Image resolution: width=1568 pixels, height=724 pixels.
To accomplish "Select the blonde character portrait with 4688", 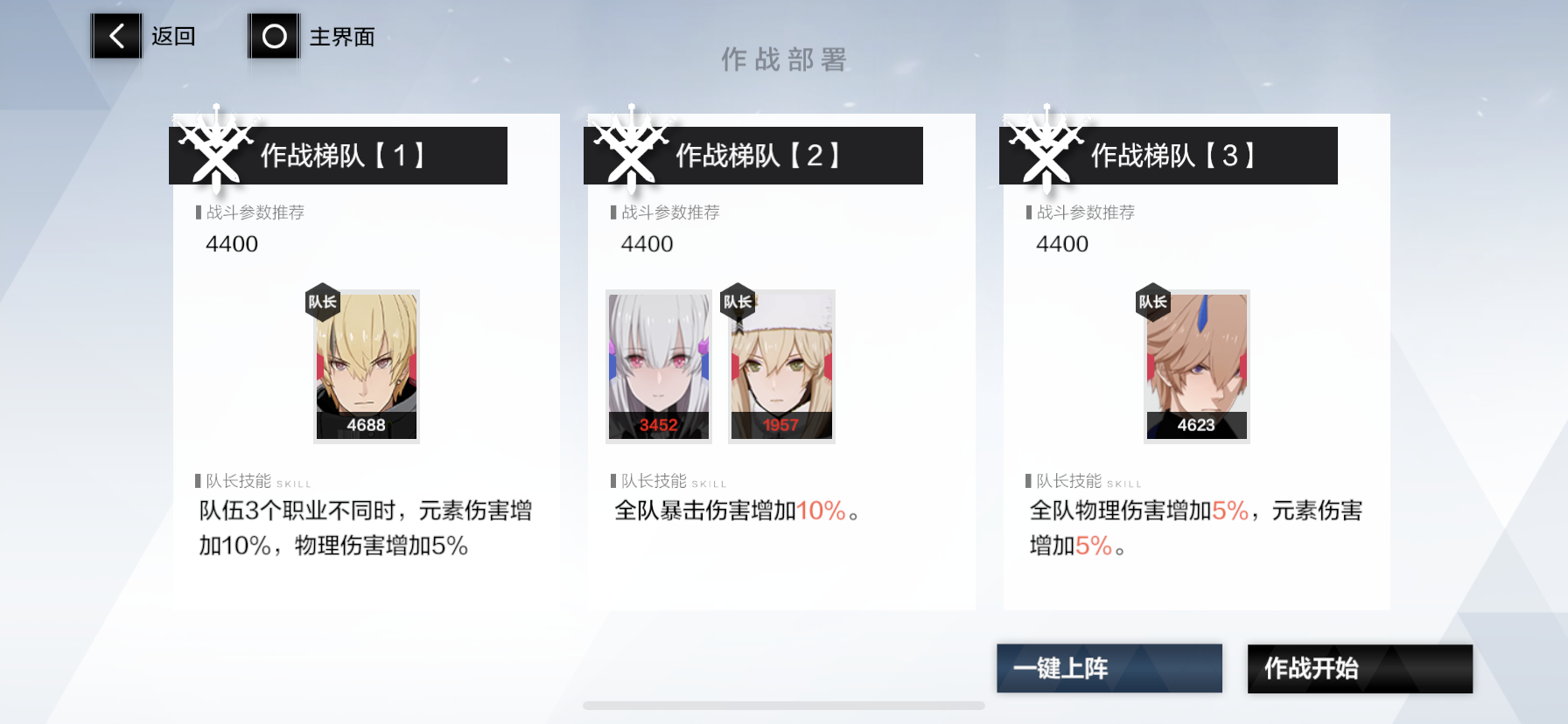I will (367, 366).
